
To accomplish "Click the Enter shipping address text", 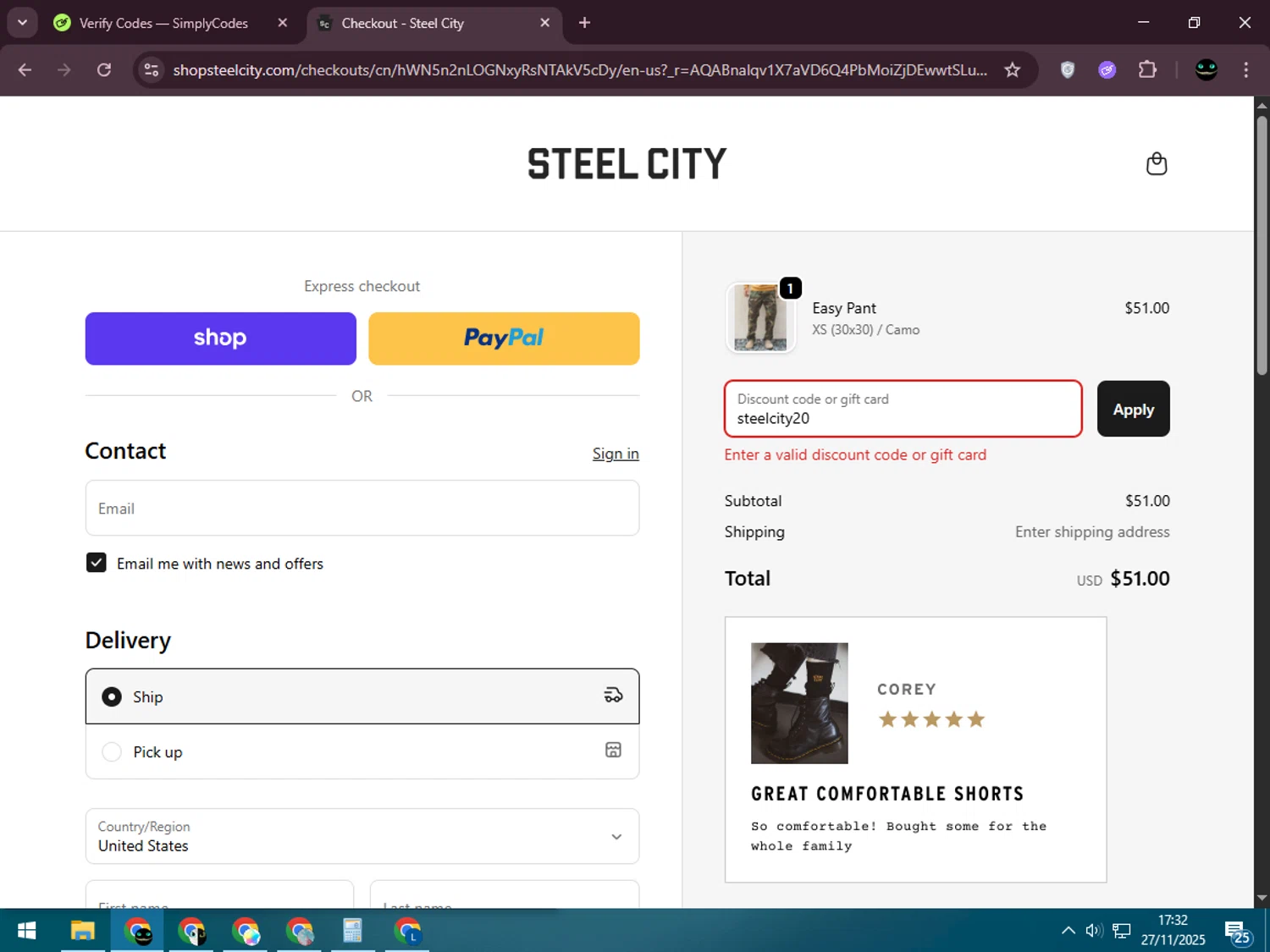I will click(x=1092, y=531).
